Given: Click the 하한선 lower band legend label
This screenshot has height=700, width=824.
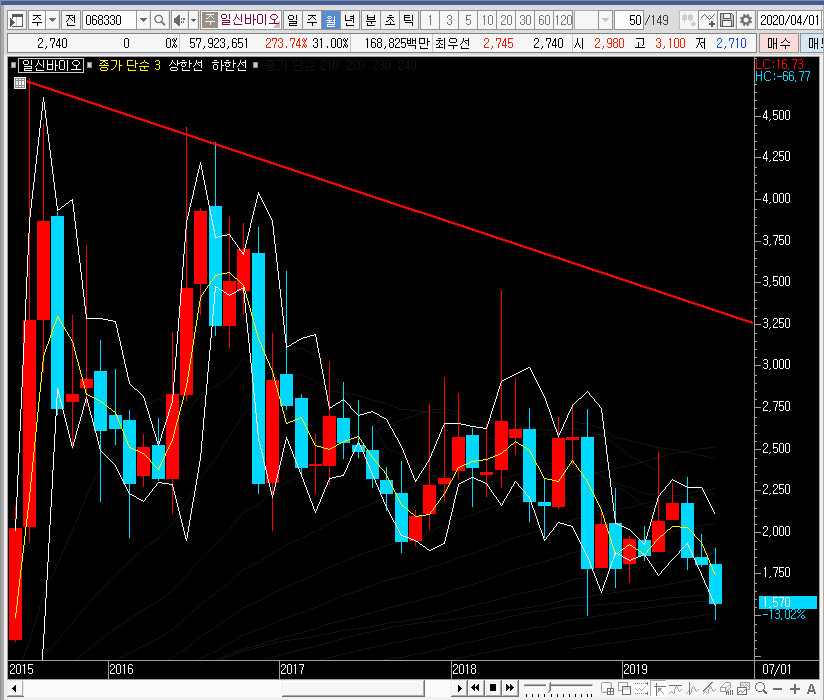Looking at the screenshot, I should click(229, 65).
